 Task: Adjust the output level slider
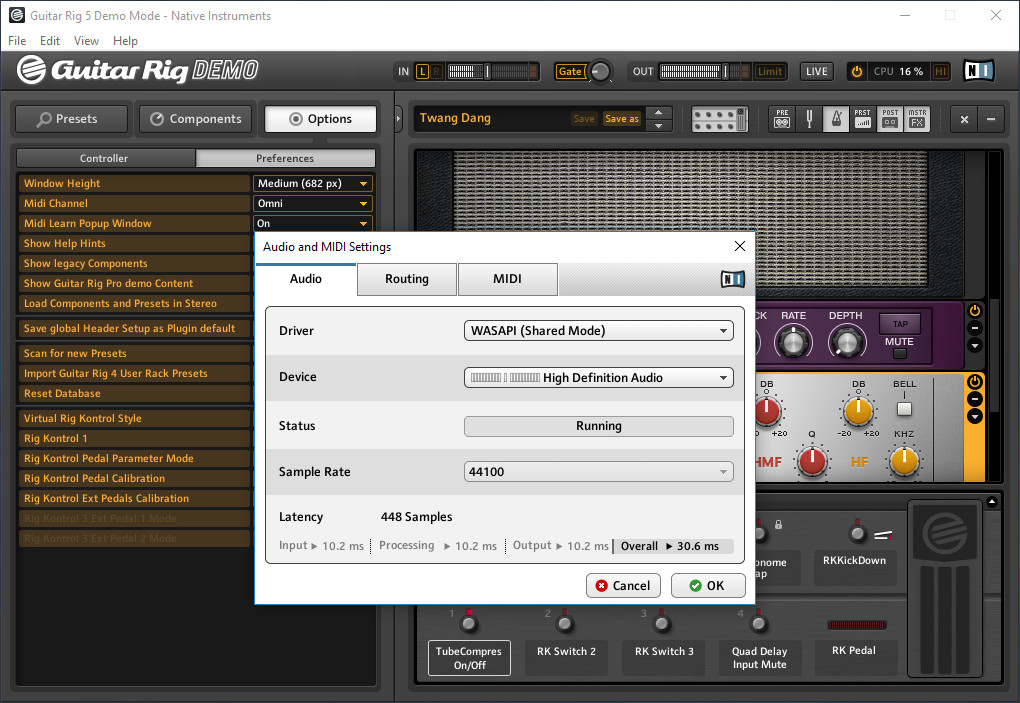point(725,72)
